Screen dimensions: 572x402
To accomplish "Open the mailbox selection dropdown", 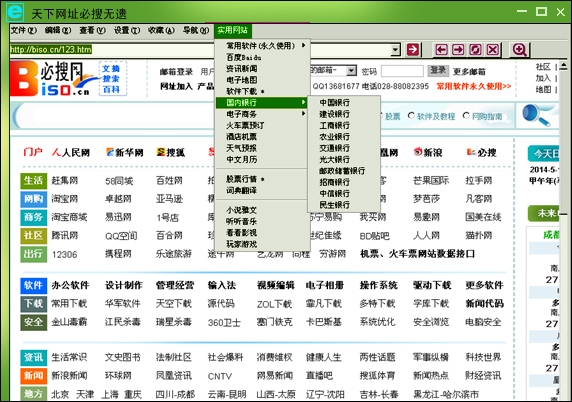I will 351,70.
